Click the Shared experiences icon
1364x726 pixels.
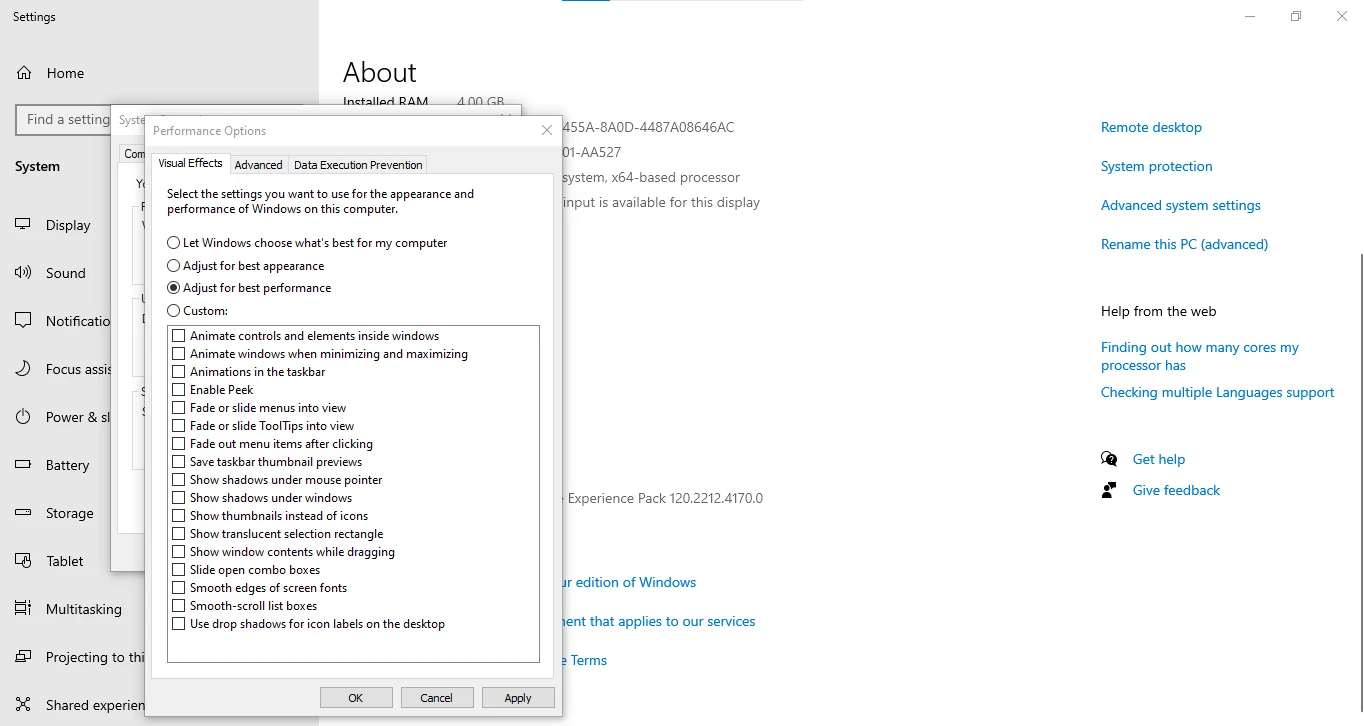(x=23, y=705)
